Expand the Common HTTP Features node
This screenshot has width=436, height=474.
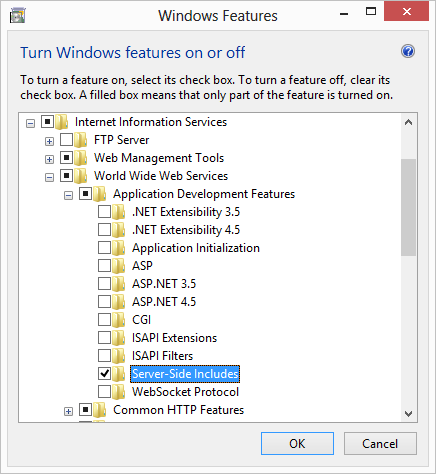(68, 411)
